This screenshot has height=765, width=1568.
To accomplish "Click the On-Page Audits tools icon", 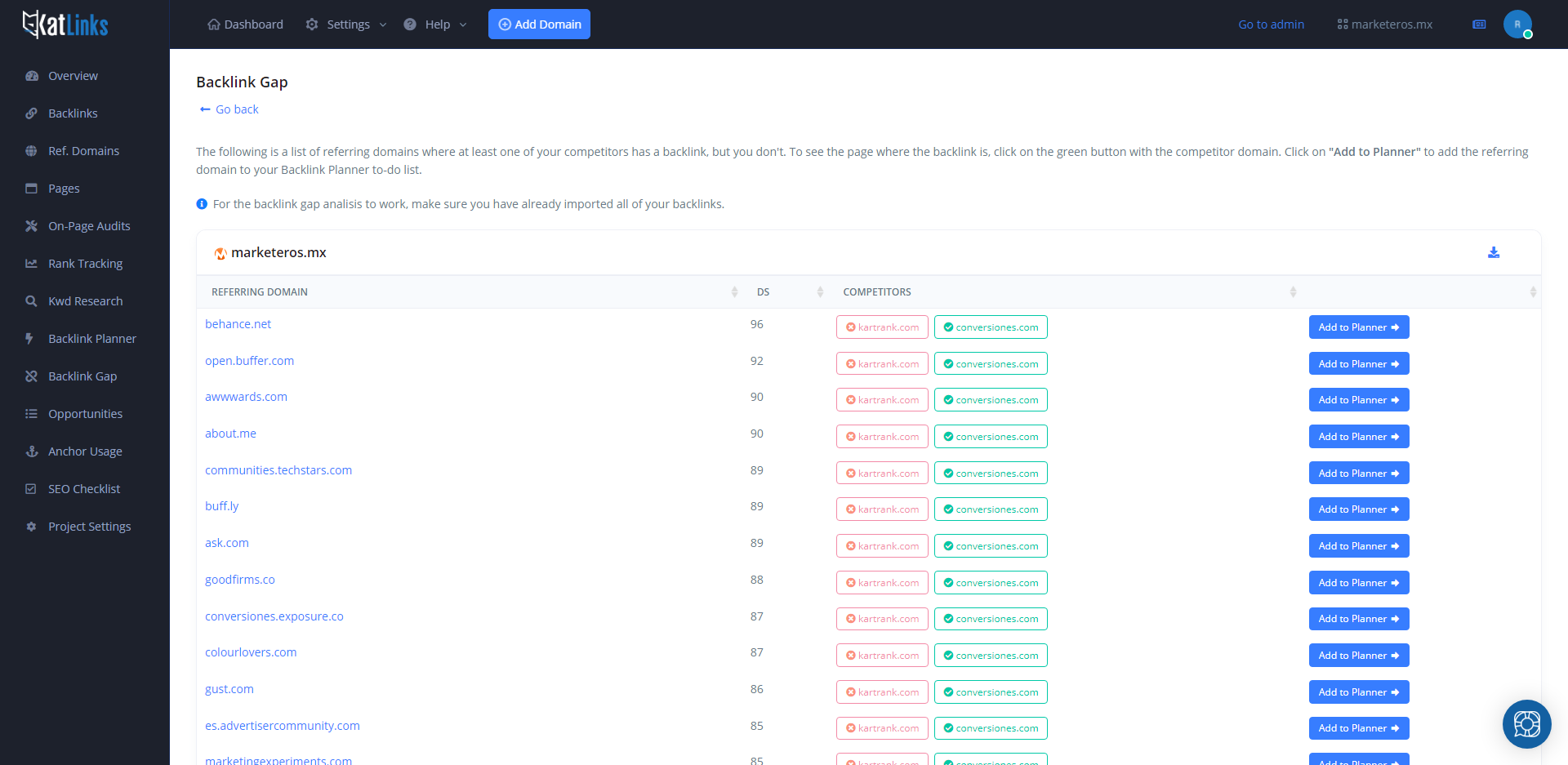I will coord(32,226).
